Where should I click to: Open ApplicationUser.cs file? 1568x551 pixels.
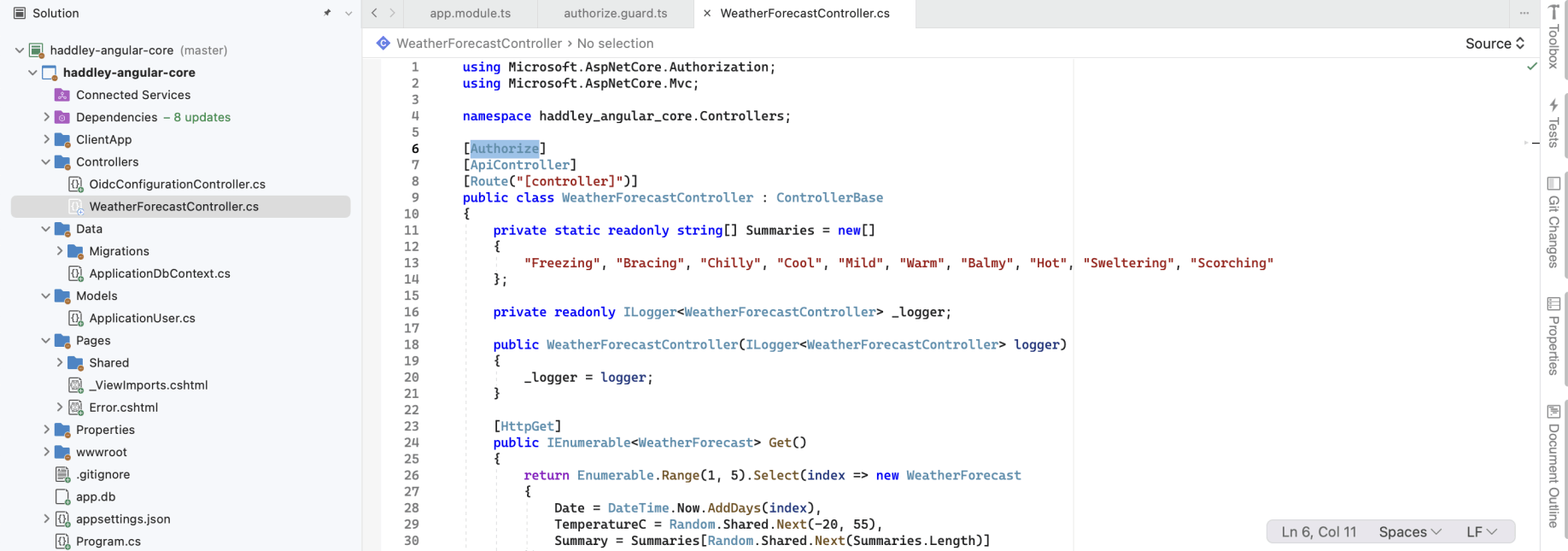(142, 318)
